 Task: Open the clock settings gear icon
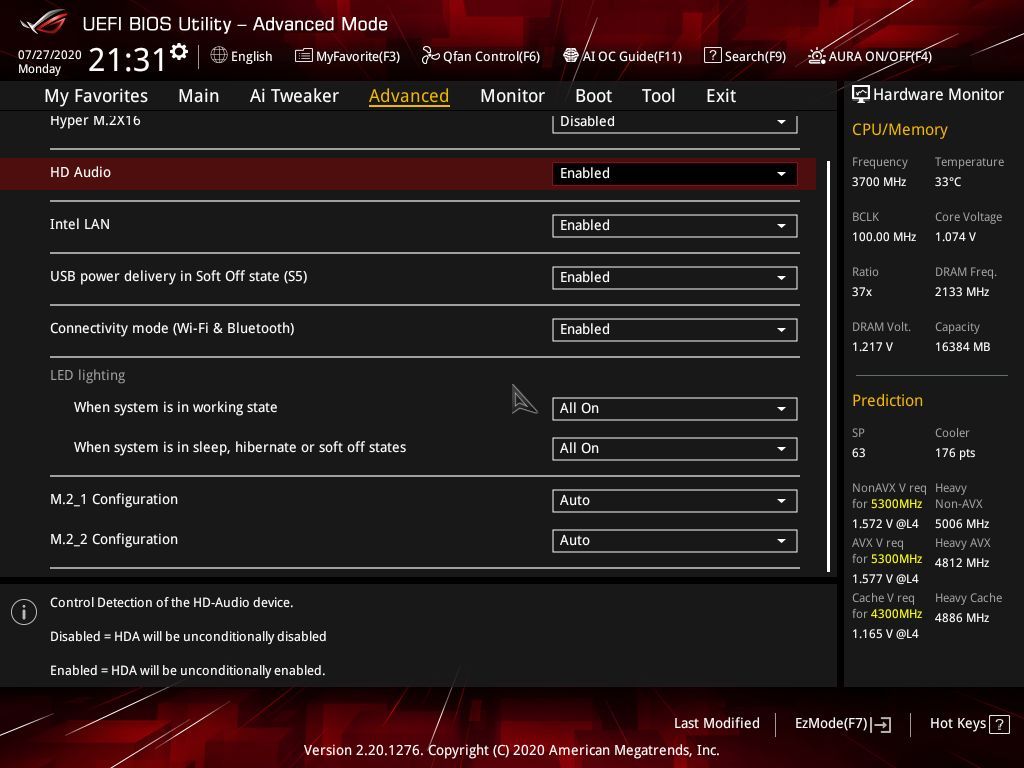[179, 52]
